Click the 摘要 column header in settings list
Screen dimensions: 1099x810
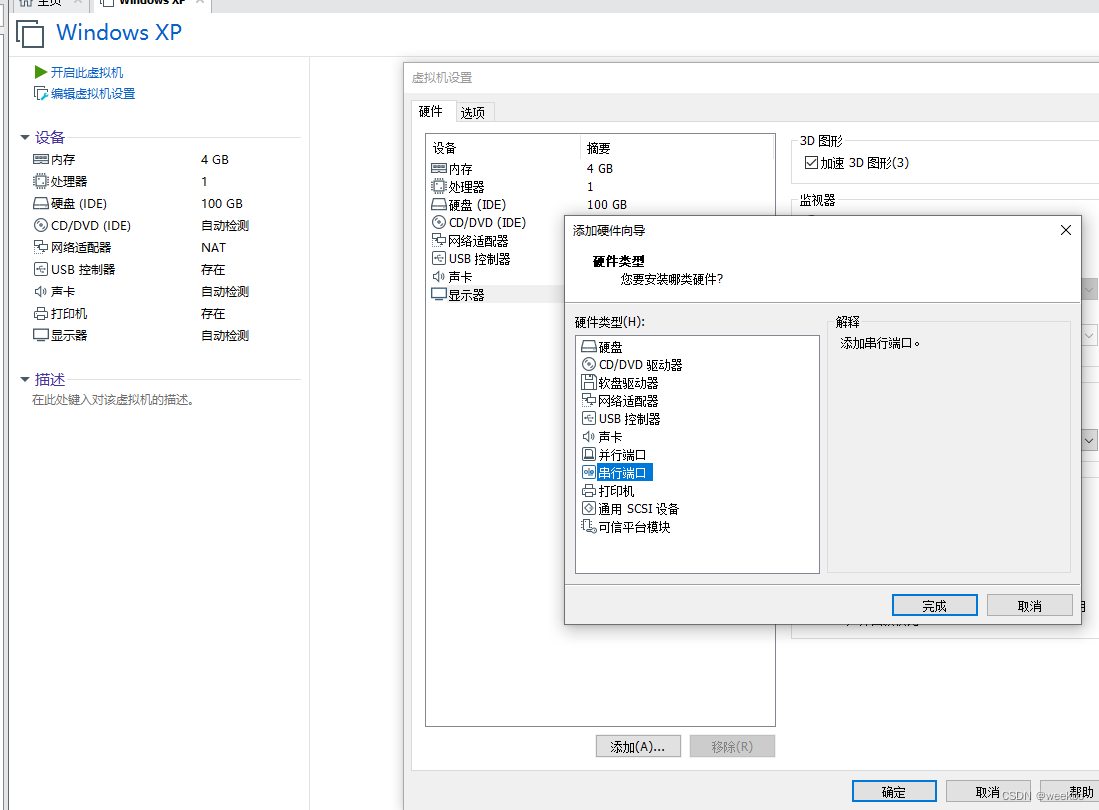(x=677, y=148)
